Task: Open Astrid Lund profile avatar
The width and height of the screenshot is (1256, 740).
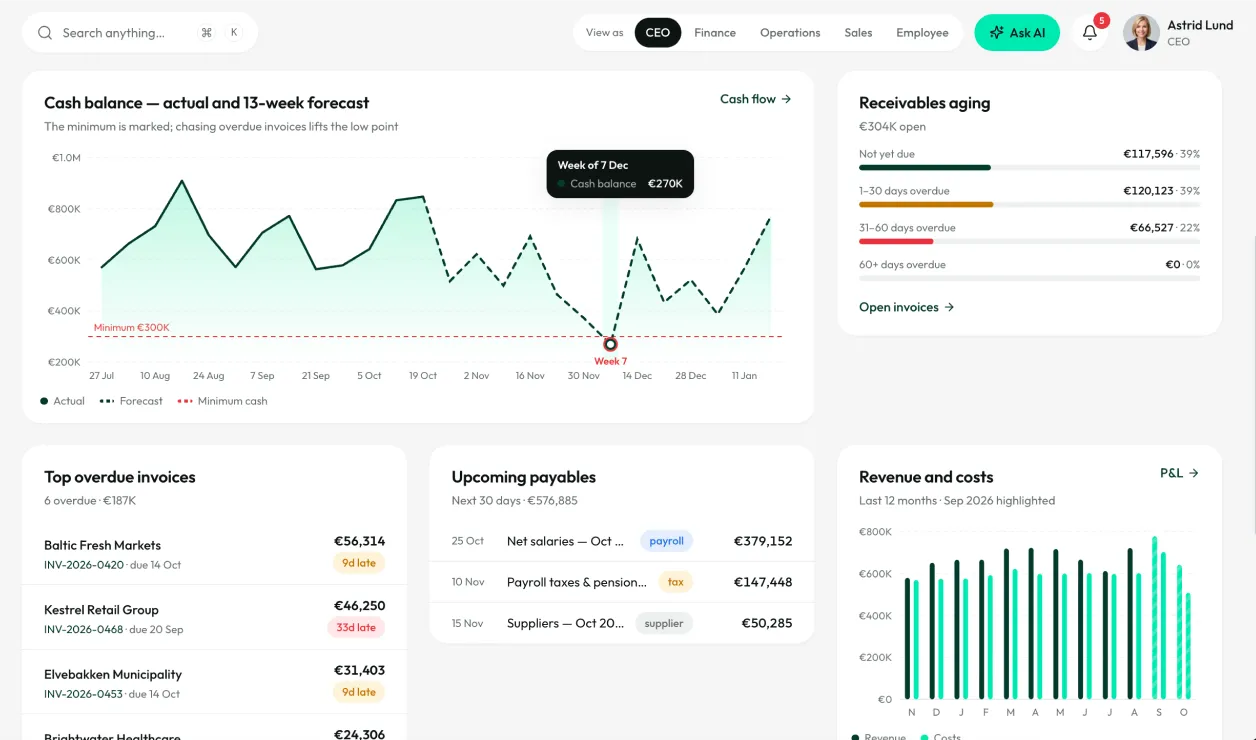Action: coord(1141,33)
